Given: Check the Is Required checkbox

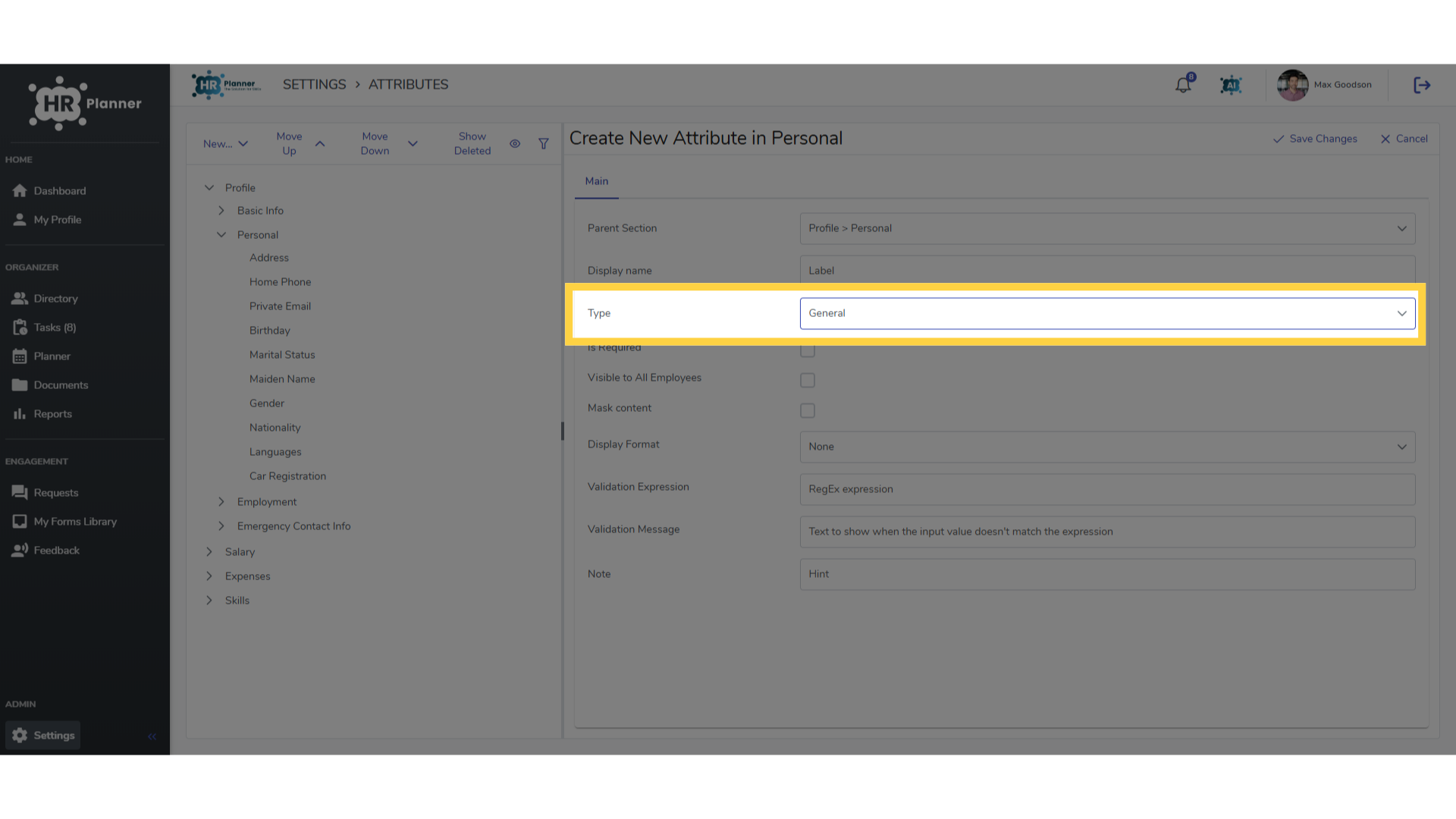Looking at the screenshot, I should click(x=808, y=350).
